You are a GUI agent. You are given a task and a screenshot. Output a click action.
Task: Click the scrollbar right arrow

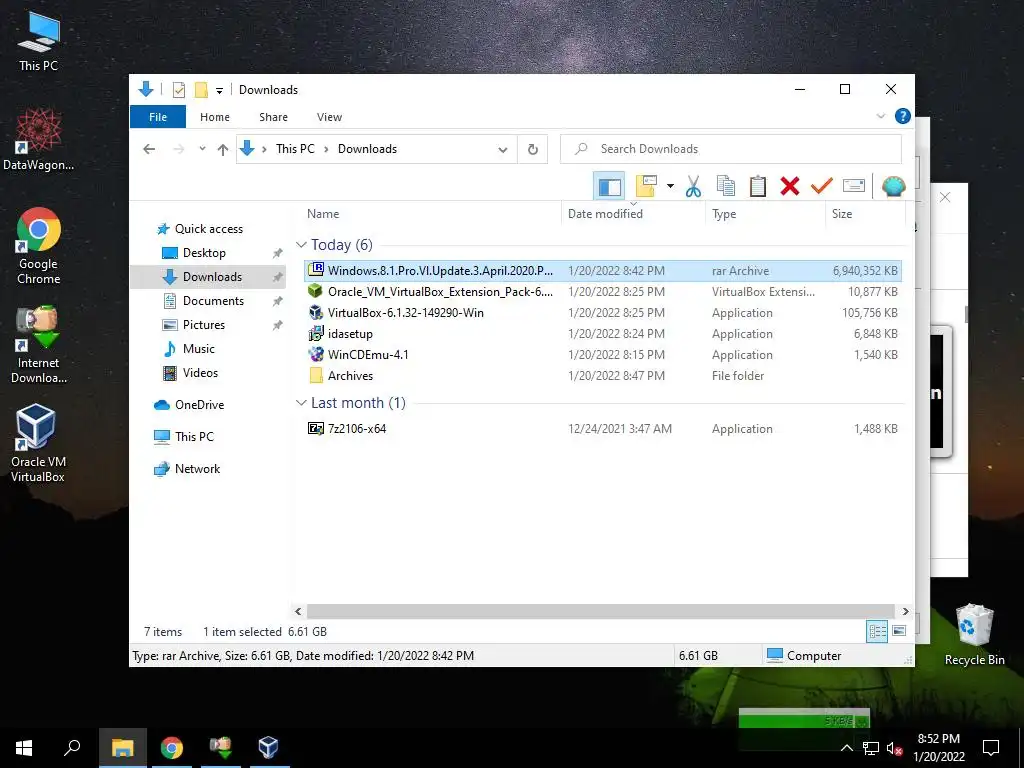[905, 611]
